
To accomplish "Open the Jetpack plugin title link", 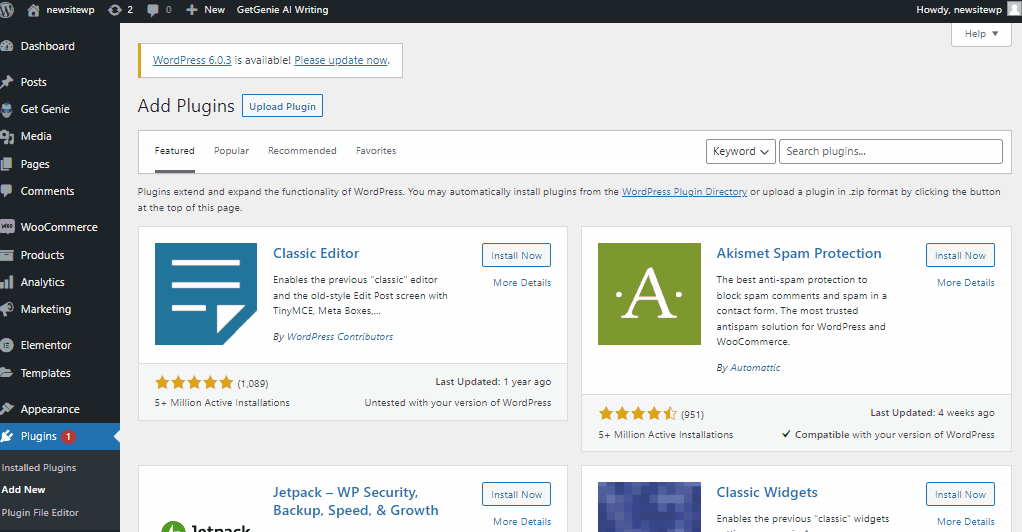I will (356, 501).
